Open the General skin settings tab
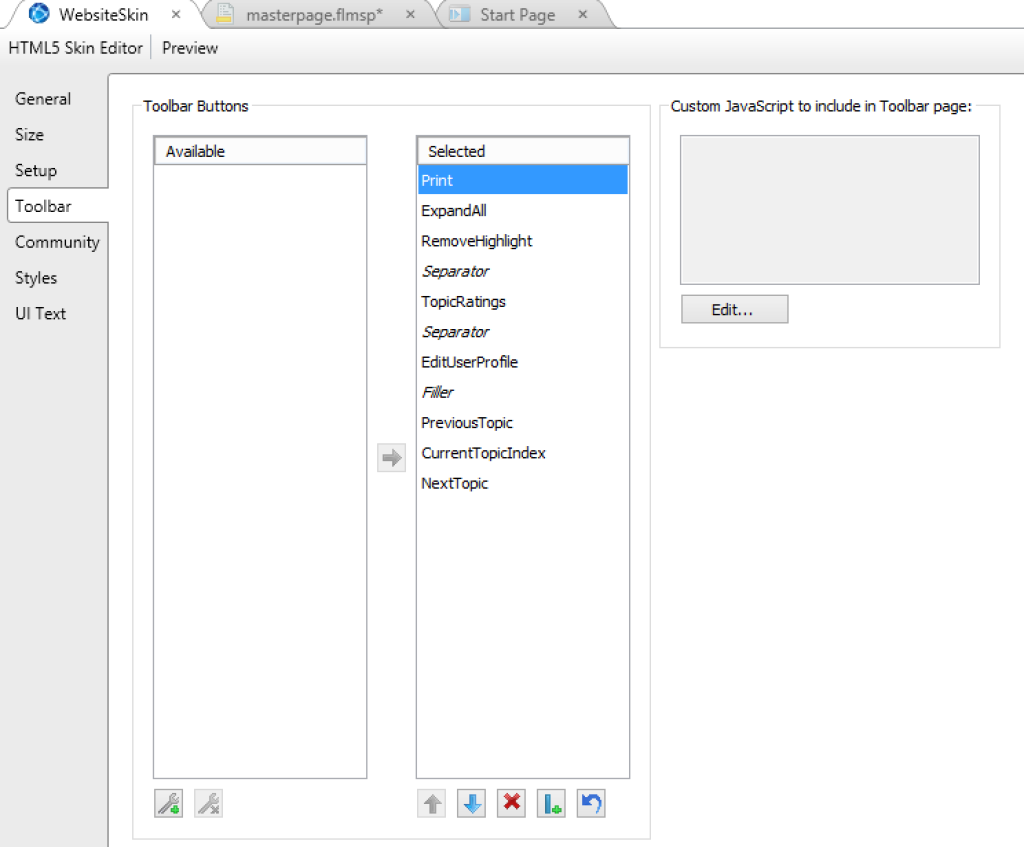Screen dimensions: 1024x847 pyautogui.click(x=43, y=99)
